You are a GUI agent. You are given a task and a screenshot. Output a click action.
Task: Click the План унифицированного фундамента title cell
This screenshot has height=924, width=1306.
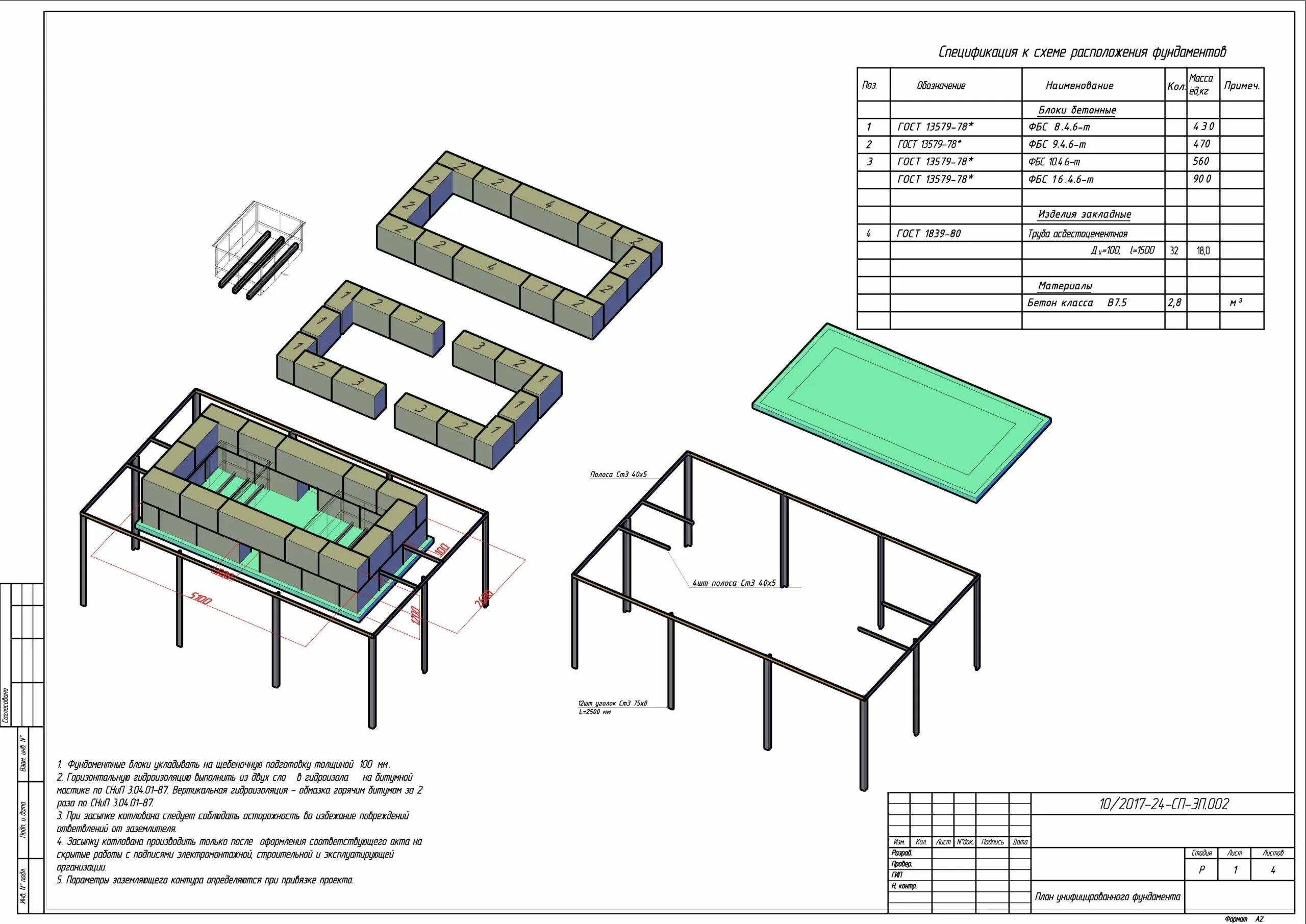coord(1107,897)
